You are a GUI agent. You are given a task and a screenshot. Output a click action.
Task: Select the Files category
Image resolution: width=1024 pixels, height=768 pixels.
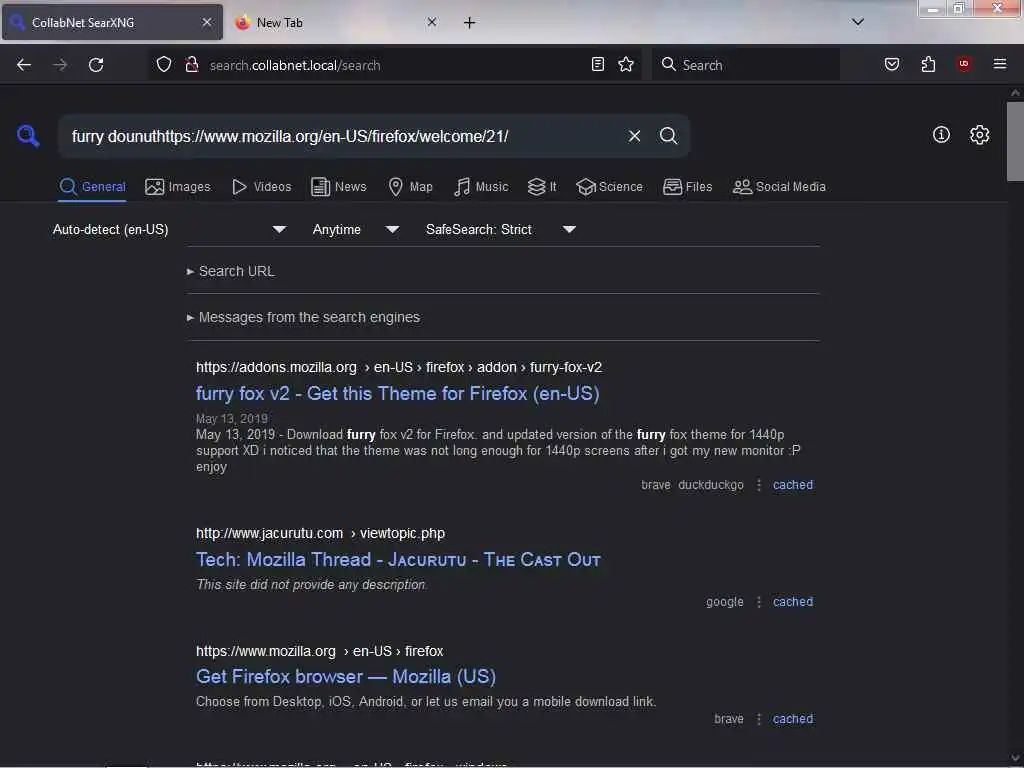pos(687,187)
